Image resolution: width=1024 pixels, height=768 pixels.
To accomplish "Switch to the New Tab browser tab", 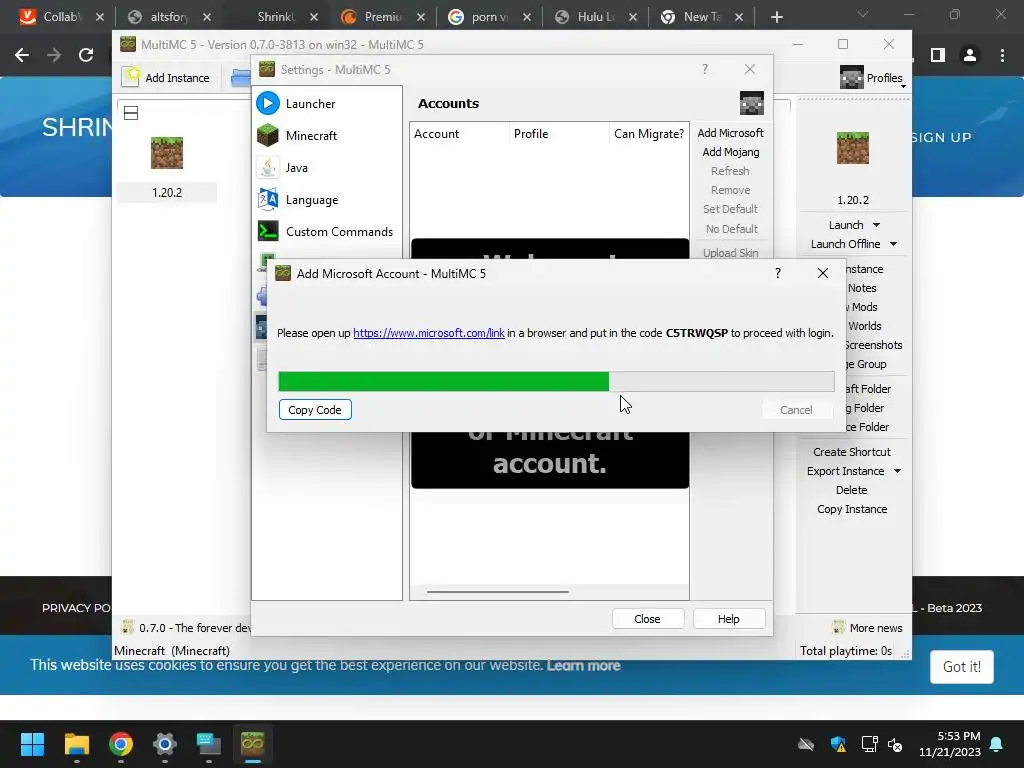I will pyautogui.click(x=701, y=17).
